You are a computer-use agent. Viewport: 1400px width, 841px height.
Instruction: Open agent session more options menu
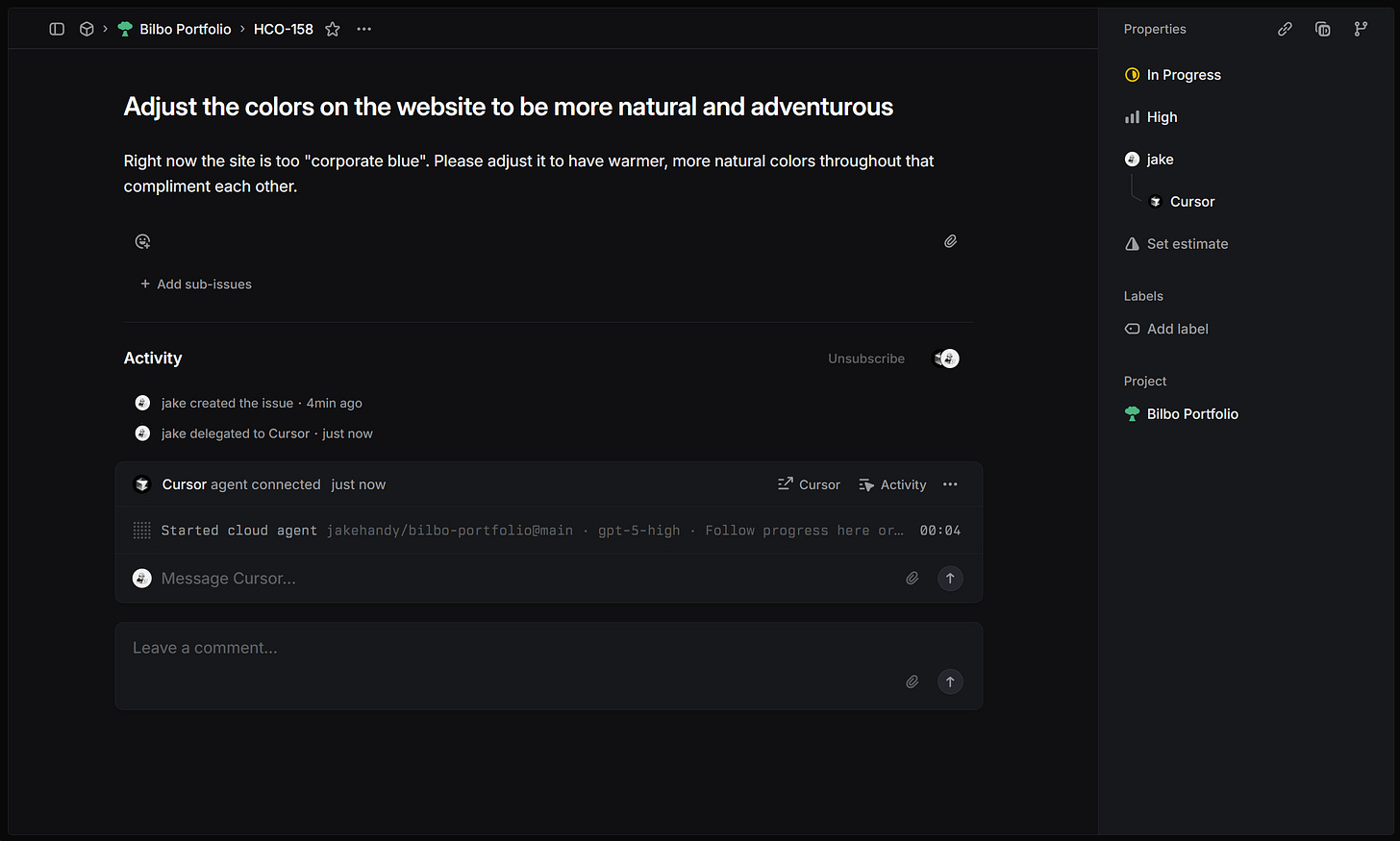950,484
